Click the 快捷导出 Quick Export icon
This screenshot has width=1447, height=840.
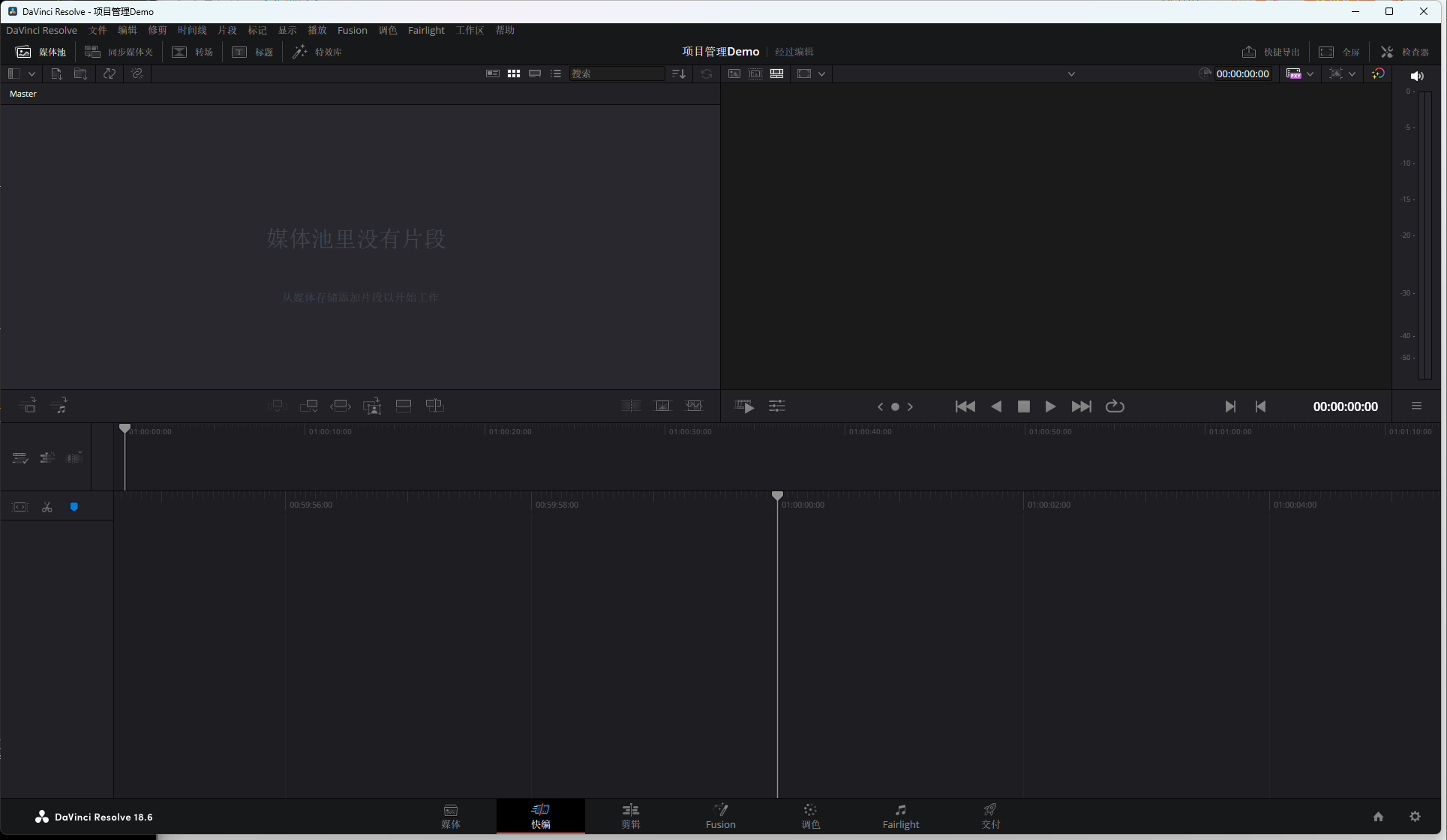1249,52
